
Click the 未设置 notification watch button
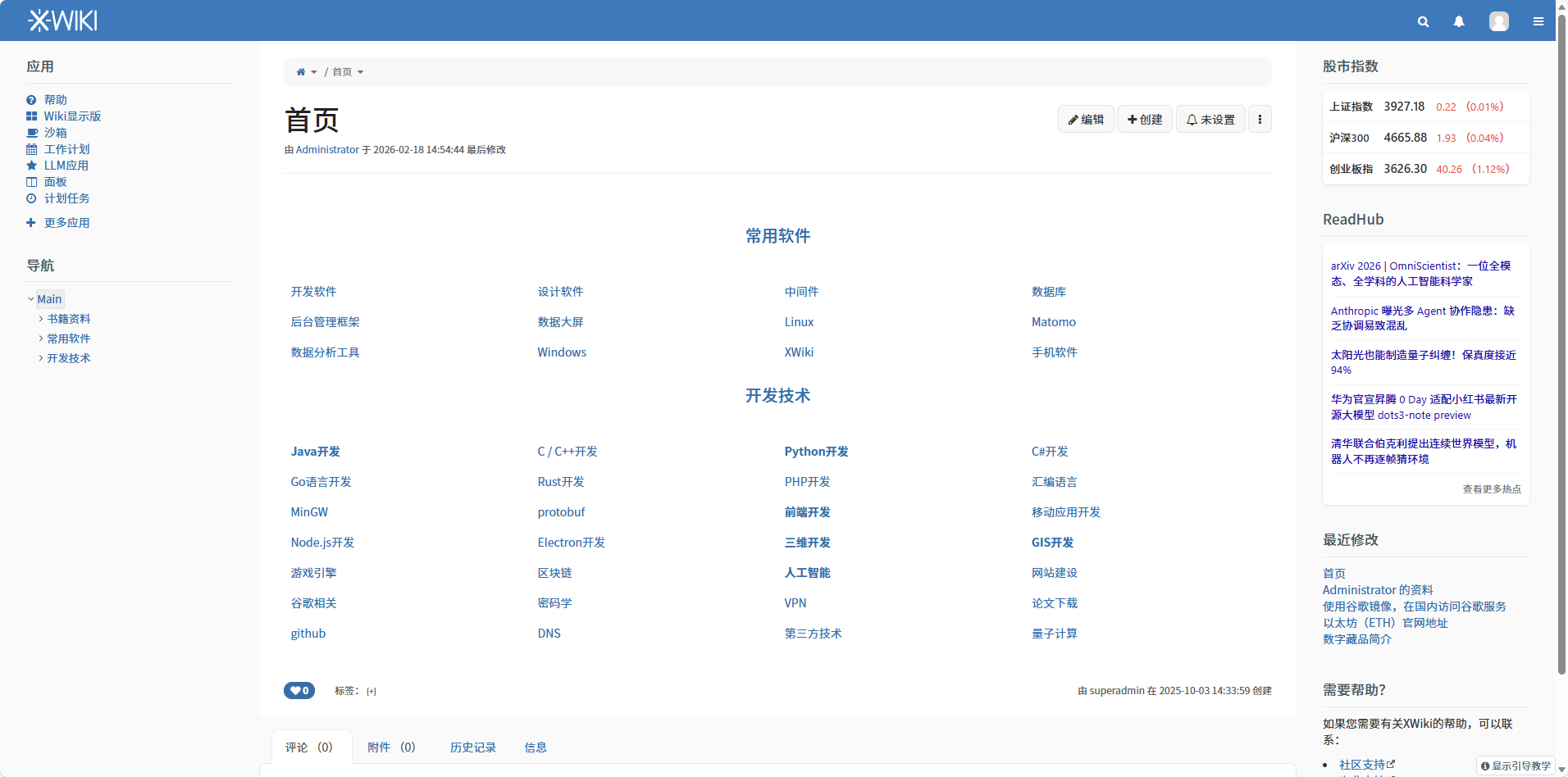(x=1210, y=120)
